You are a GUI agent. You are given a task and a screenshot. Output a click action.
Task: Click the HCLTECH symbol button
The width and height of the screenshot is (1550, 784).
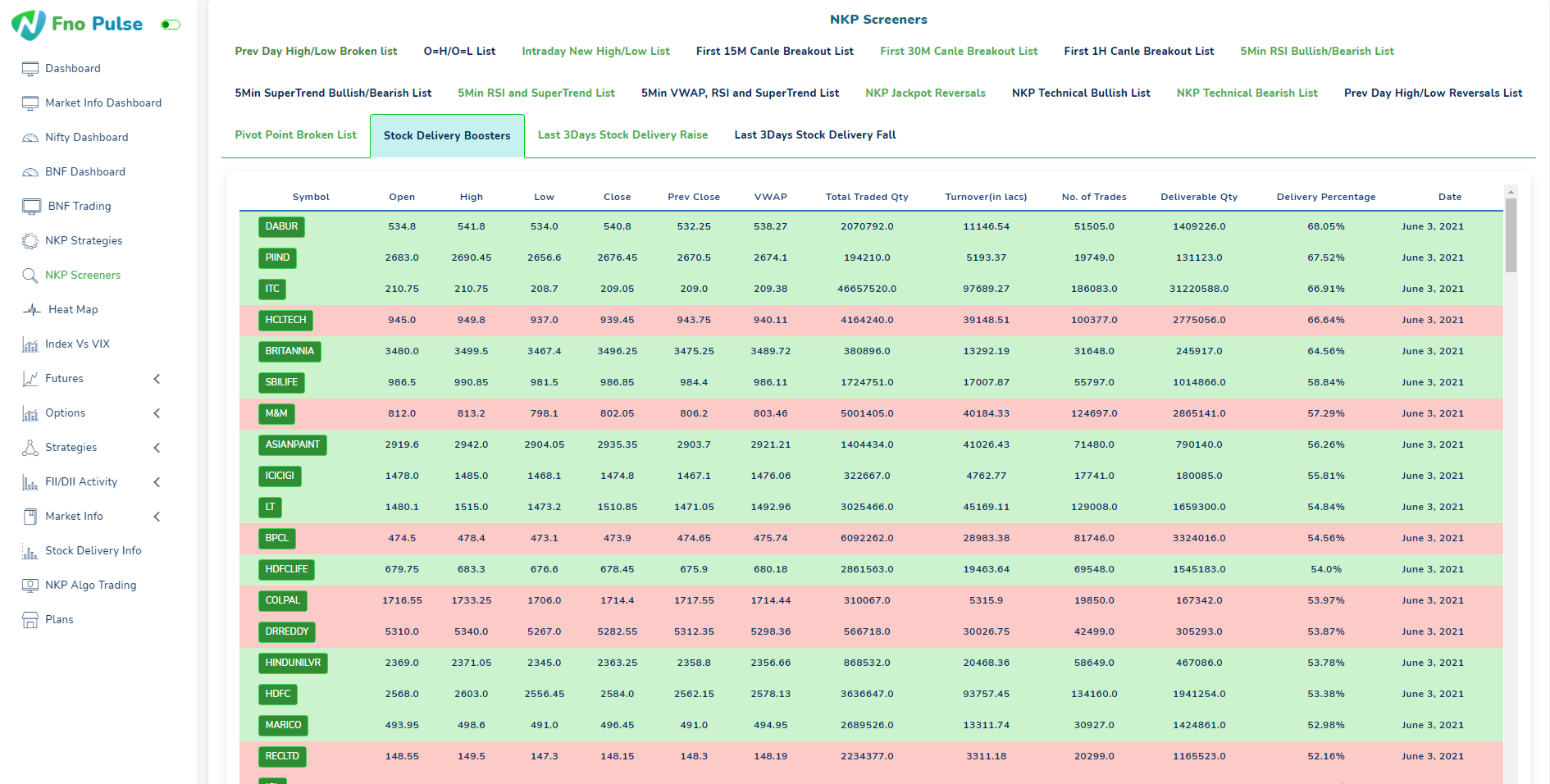[285, 320]
